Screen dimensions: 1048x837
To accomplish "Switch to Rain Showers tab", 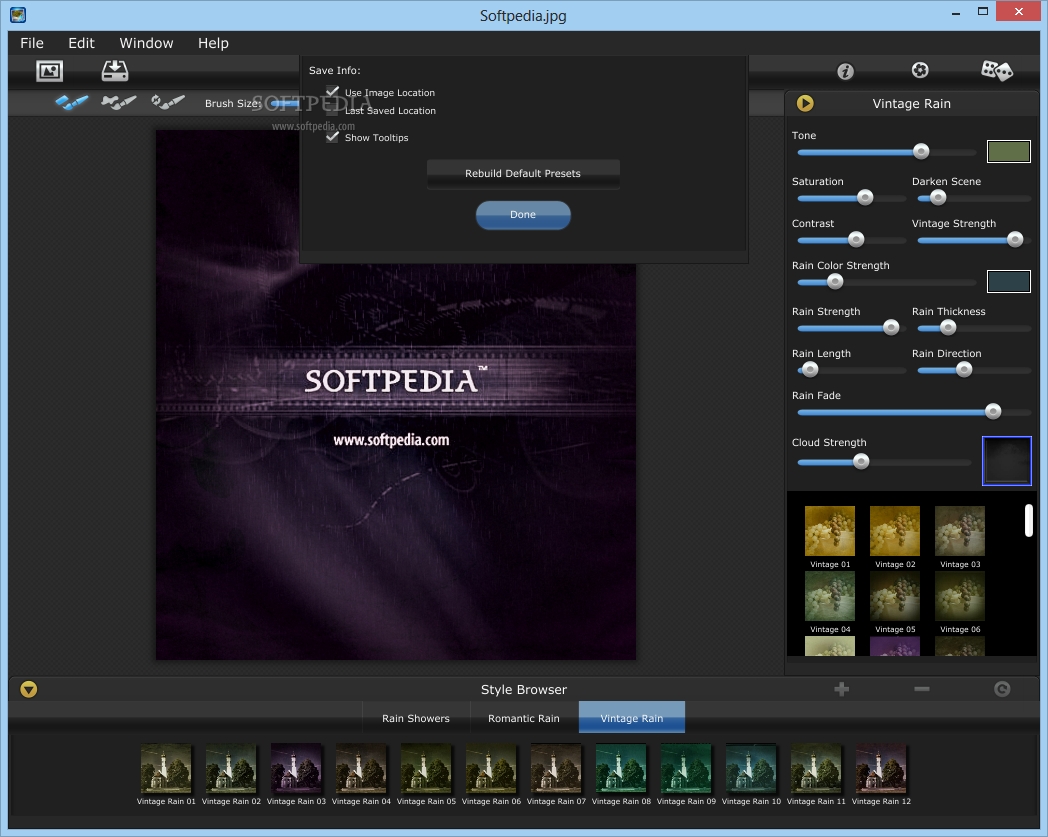I will coord(416,718).
